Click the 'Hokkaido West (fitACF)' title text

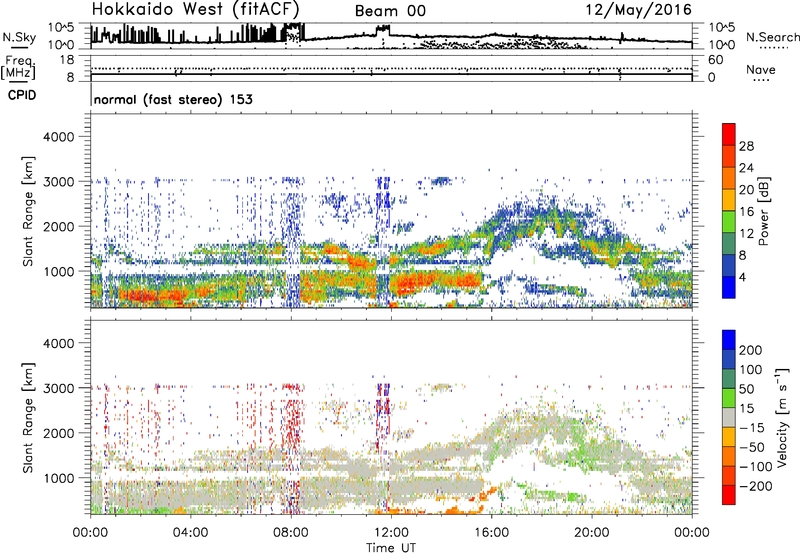point(195,10)
